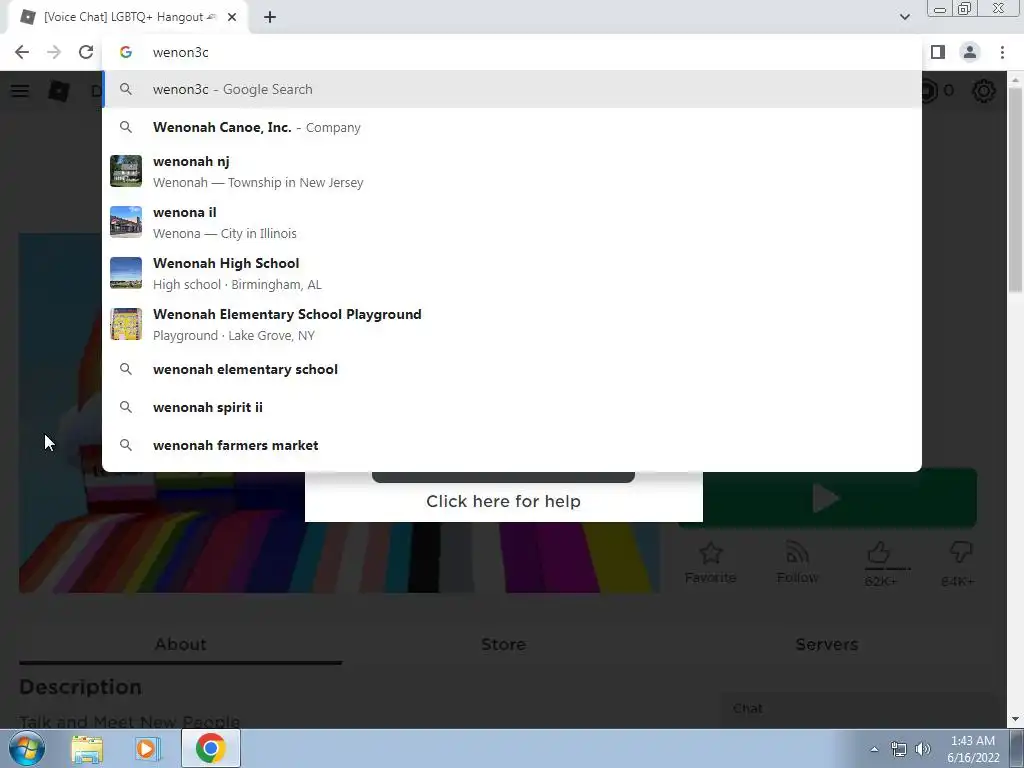Screen dimensions: 1024x768
Task: Reload the current page
Action: (x=86, y=52)
